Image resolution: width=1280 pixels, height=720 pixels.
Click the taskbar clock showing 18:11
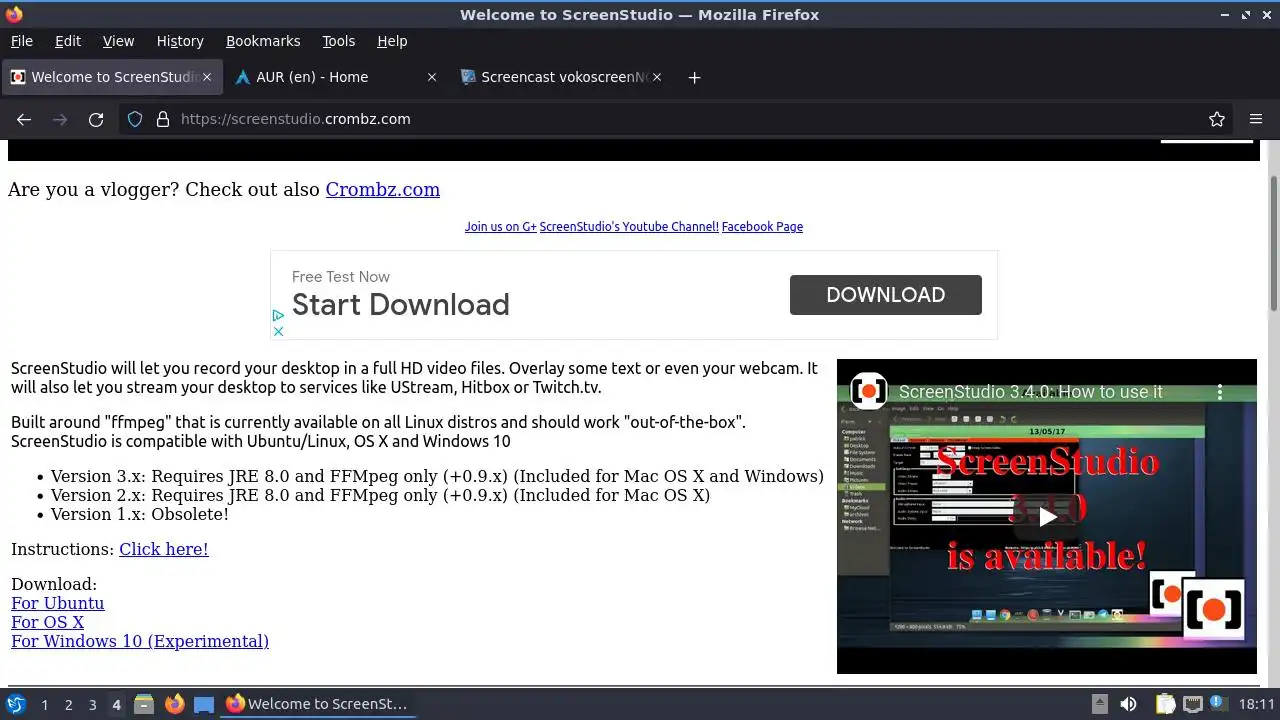[x=1257, y=704]
